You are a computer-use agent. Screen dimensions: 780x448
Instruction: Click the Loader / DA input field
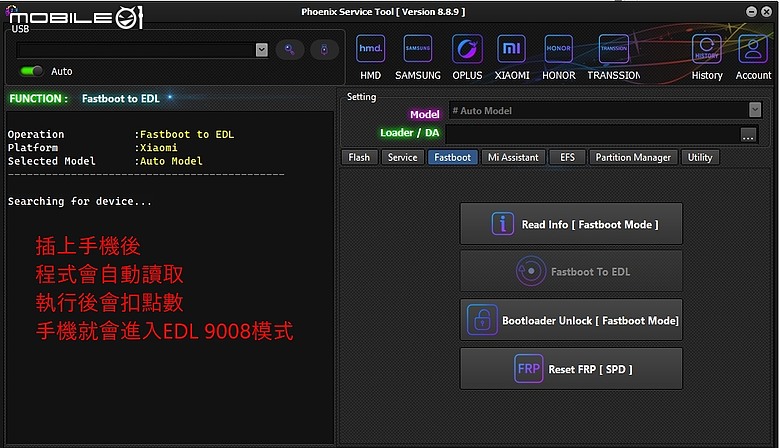pyautogui.click(x=593, y=134)
